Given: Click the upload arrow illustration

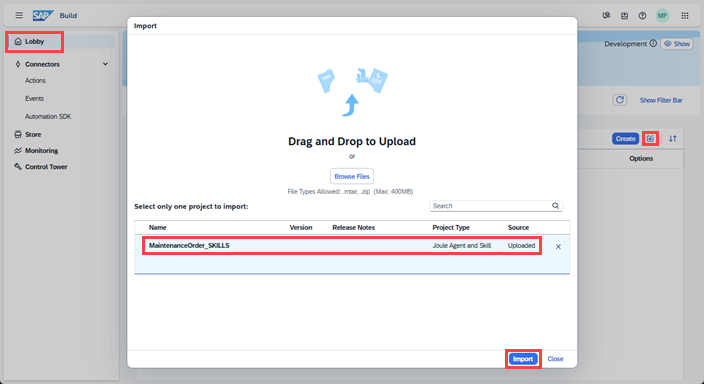Looking at the screenshot, I should 351,105.
